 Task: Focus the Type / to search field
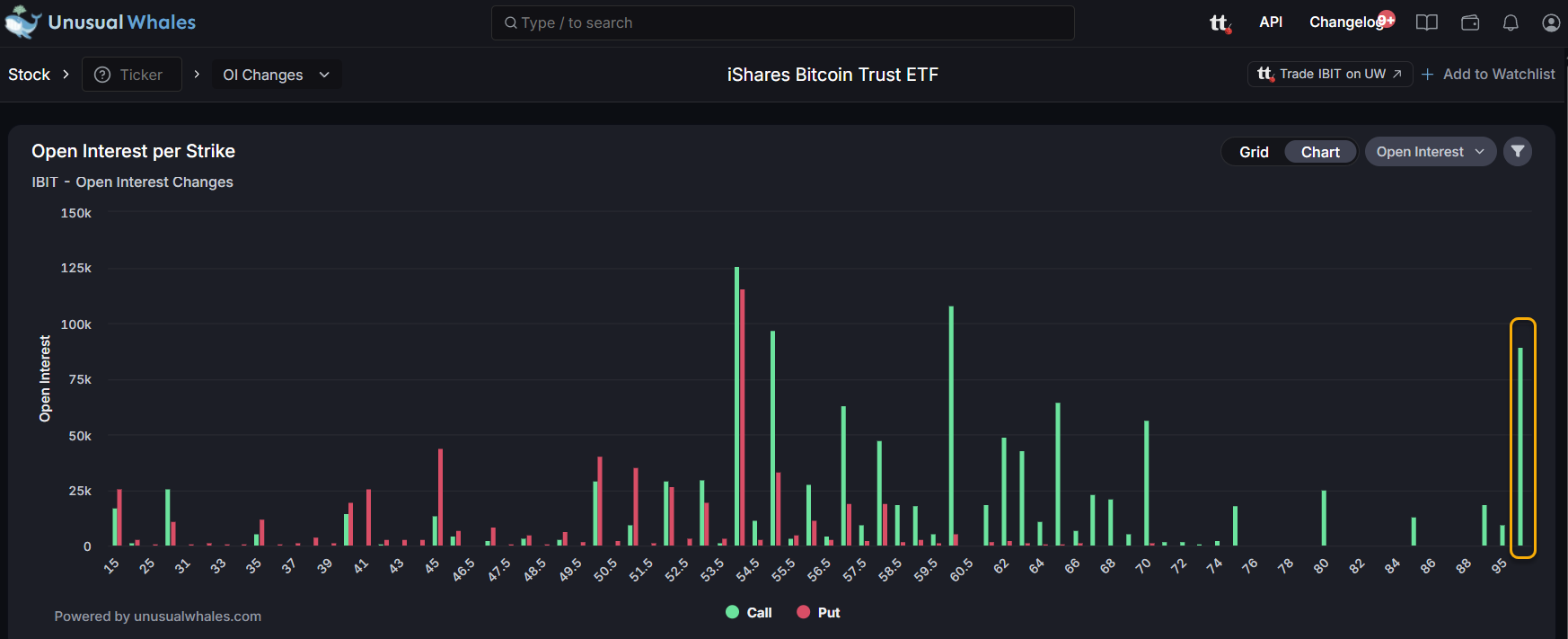tap(783, 22)
